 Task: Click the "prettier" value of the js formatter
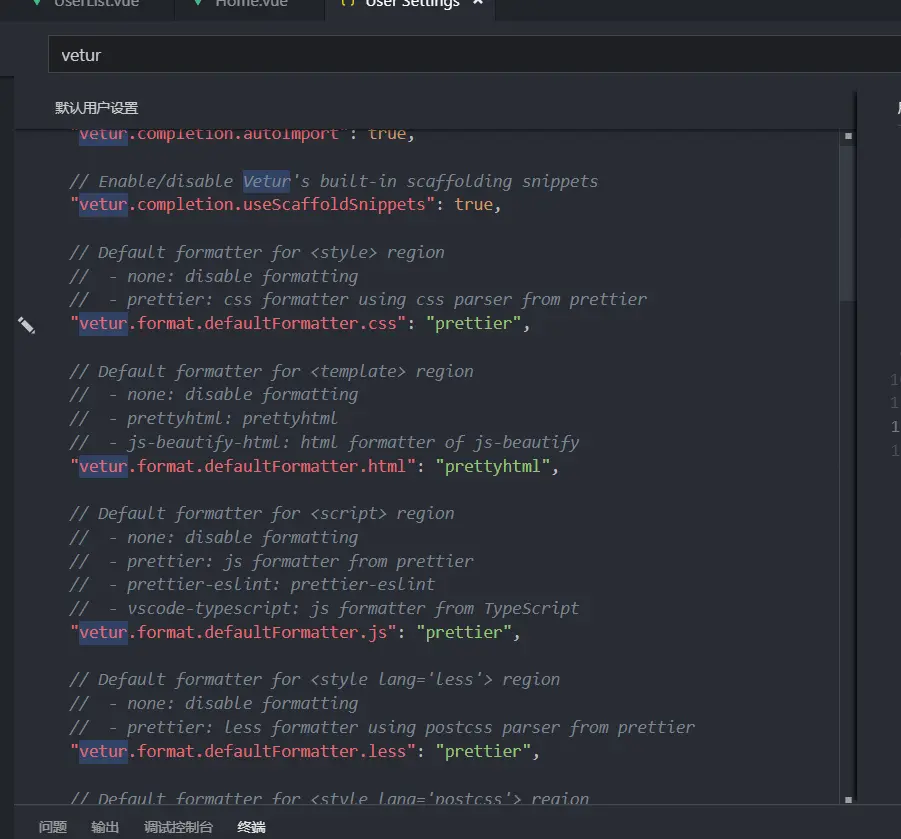464,632
